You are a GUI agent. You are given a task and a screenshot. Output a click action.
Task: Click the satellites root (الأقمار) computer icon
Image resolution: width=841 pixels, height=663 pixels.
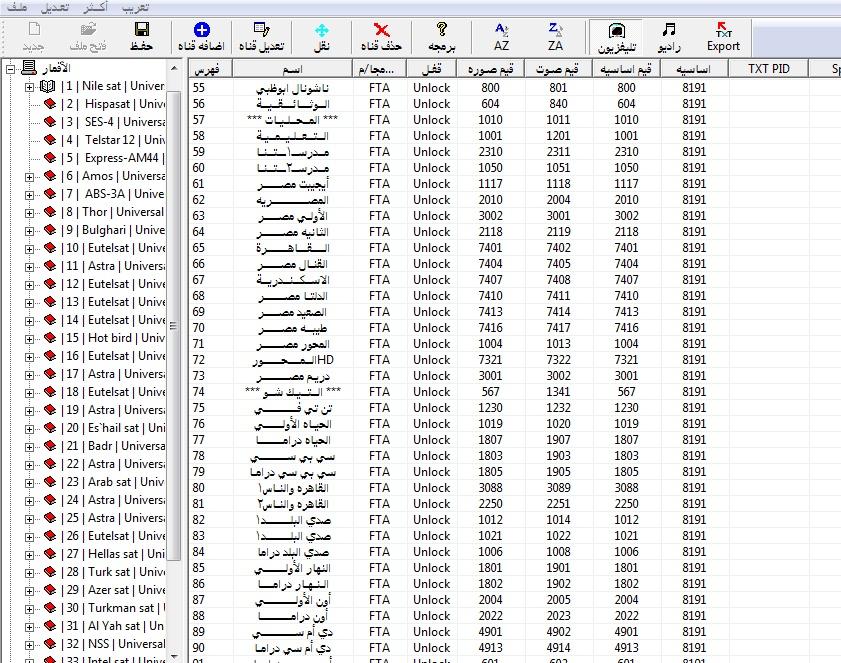pos(29,68)
